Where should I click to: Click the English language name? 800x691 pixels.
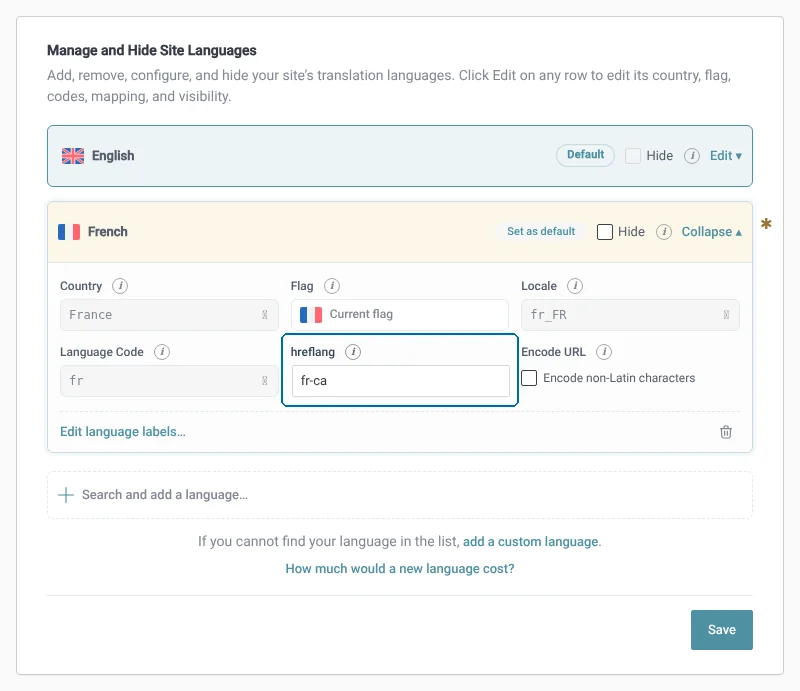pos(113,156)
